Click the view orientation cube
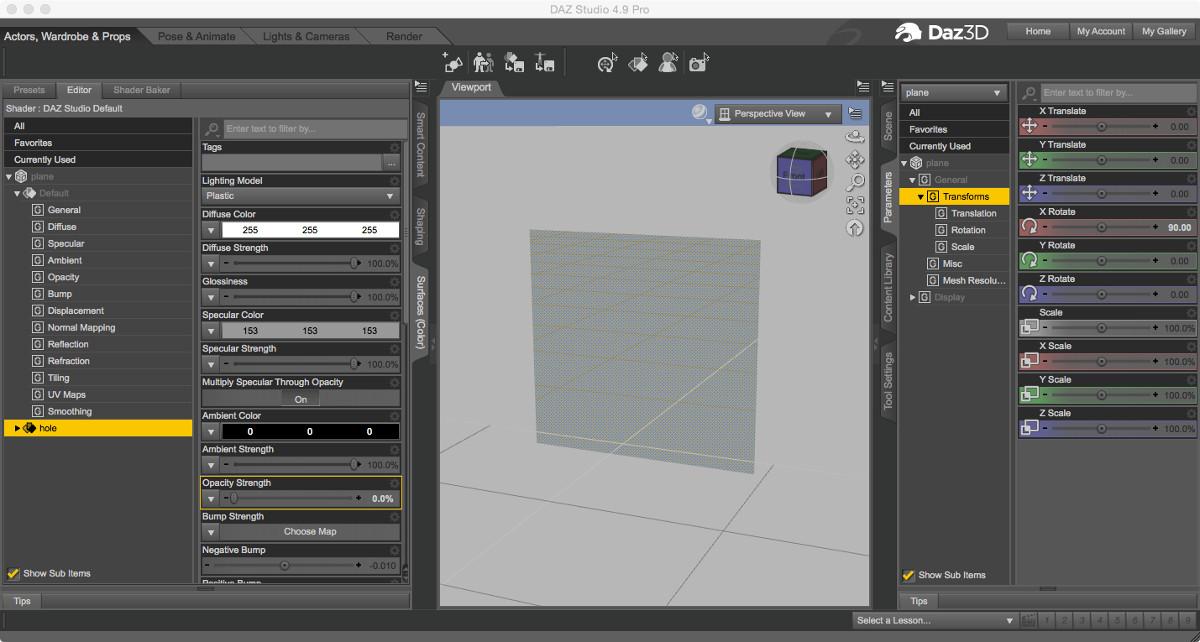This screenshot has width=1200, height=642. click(802, 173)
